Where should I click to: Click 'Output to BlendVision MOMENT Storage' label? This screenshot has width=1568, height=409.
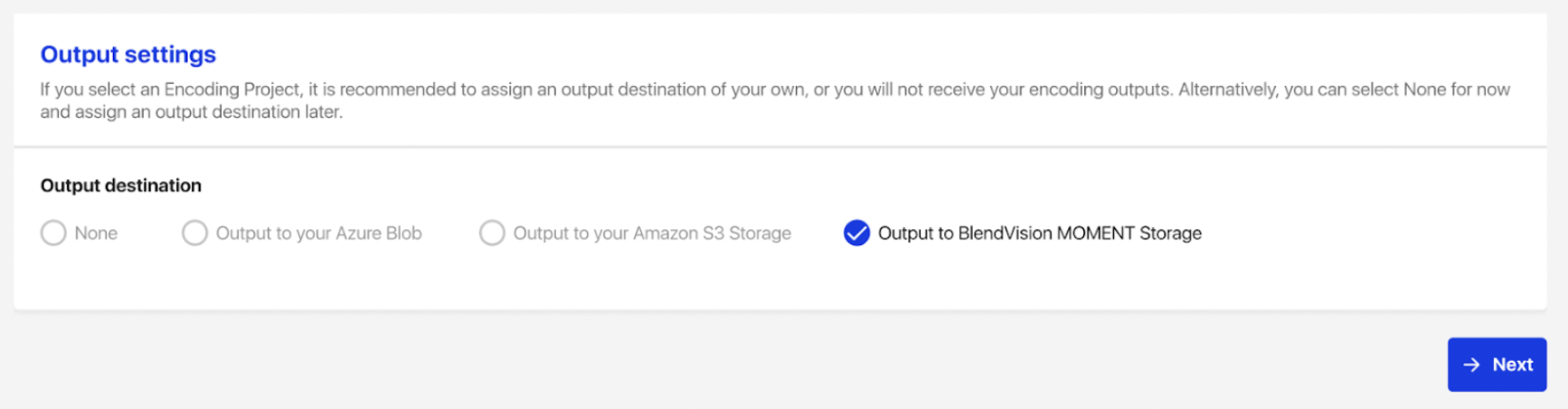click(1039, 233)
